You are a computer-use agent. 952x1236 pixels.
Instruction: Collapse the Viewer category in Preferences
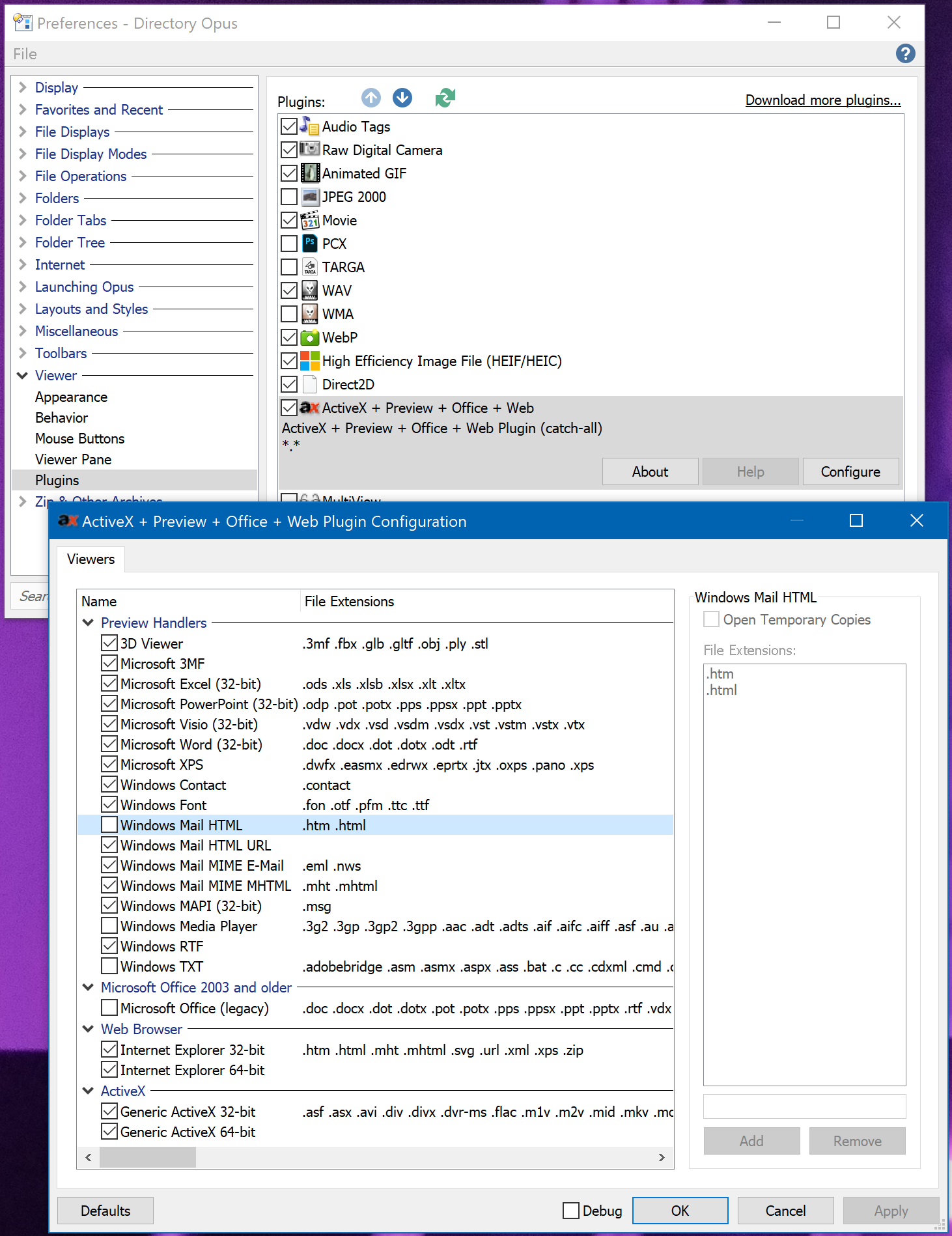pos(22,375)
